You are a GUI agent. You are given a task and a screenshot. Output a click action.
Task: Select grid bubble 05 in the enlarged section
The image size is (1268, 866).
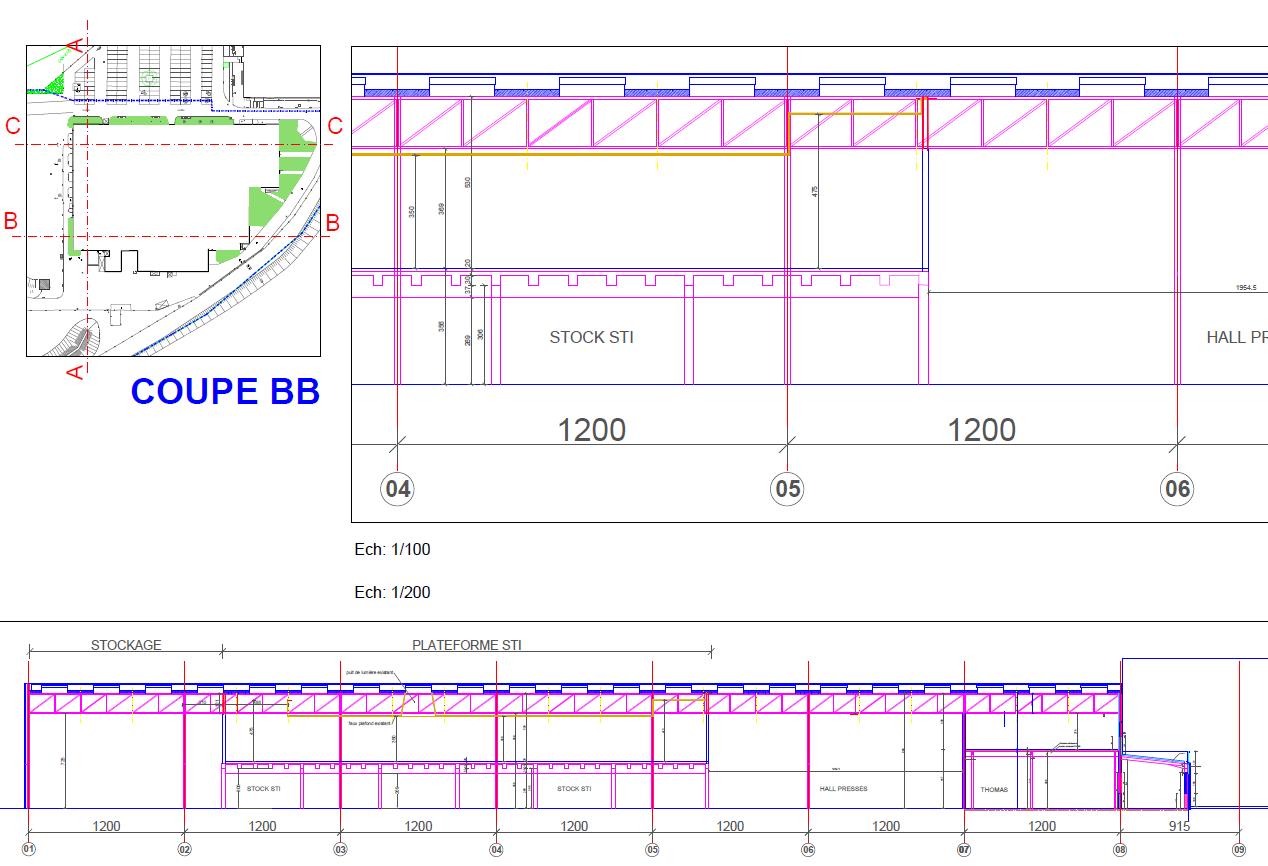788,489
